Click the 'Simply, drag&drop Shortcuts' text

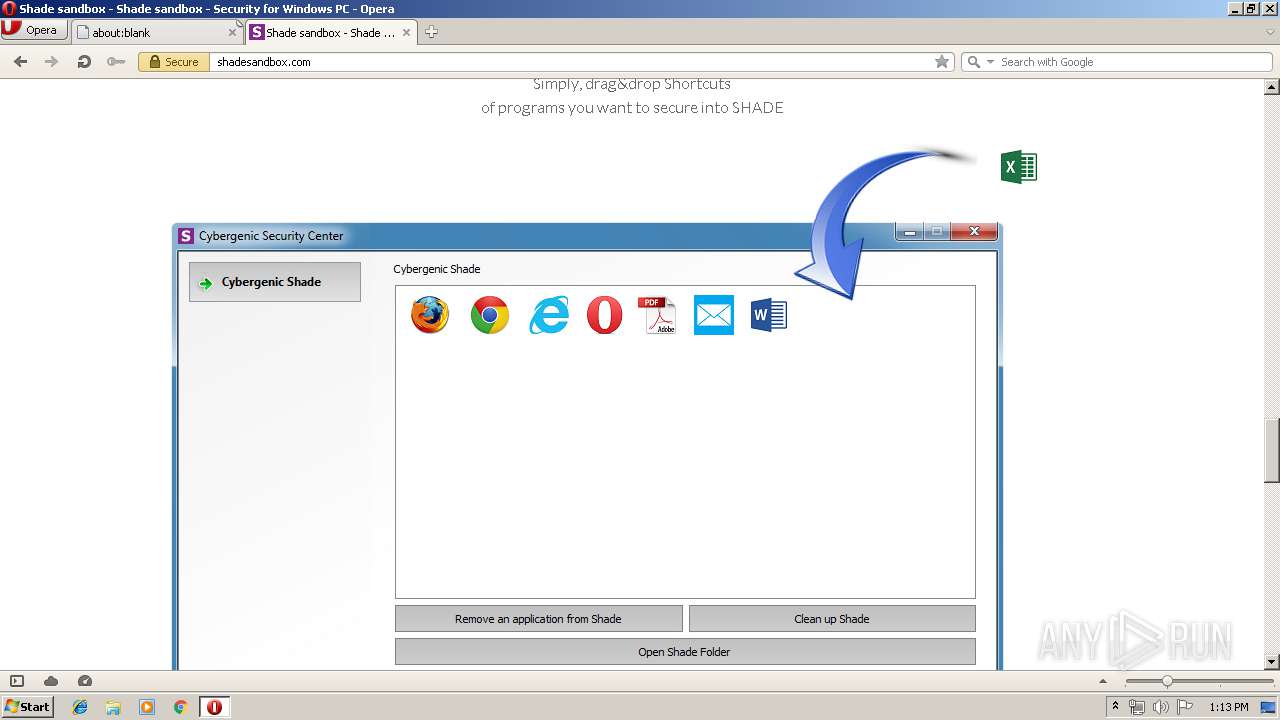coord(632,84)
